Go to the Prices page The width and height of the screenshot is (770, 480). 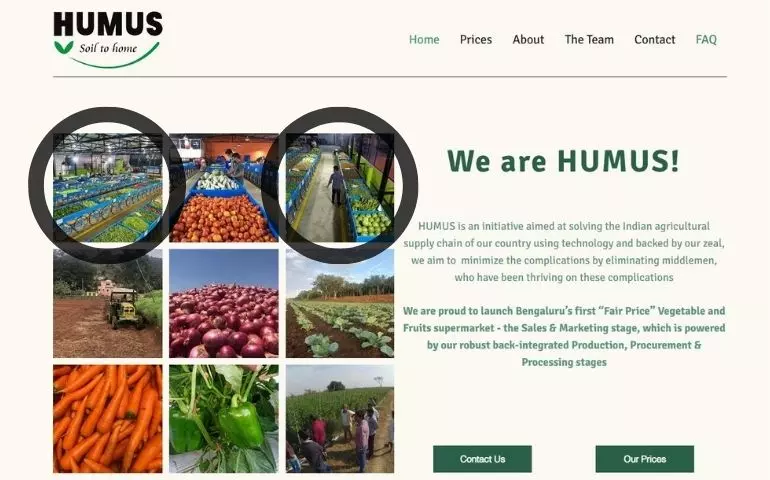pos(475,39)
